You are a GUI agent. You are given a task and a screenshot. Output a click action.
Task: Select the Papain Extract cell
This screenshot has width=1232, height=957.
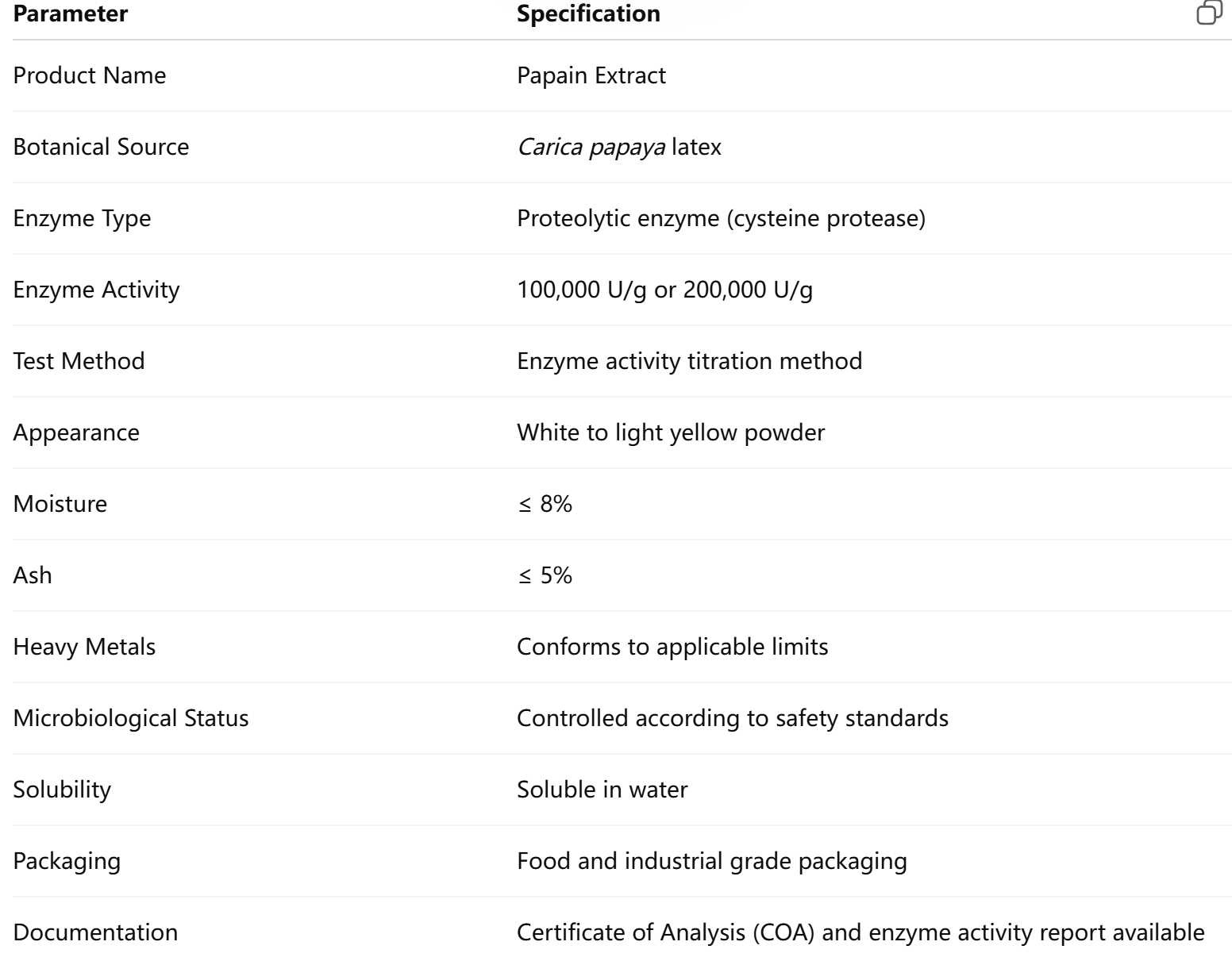point(591,75)
